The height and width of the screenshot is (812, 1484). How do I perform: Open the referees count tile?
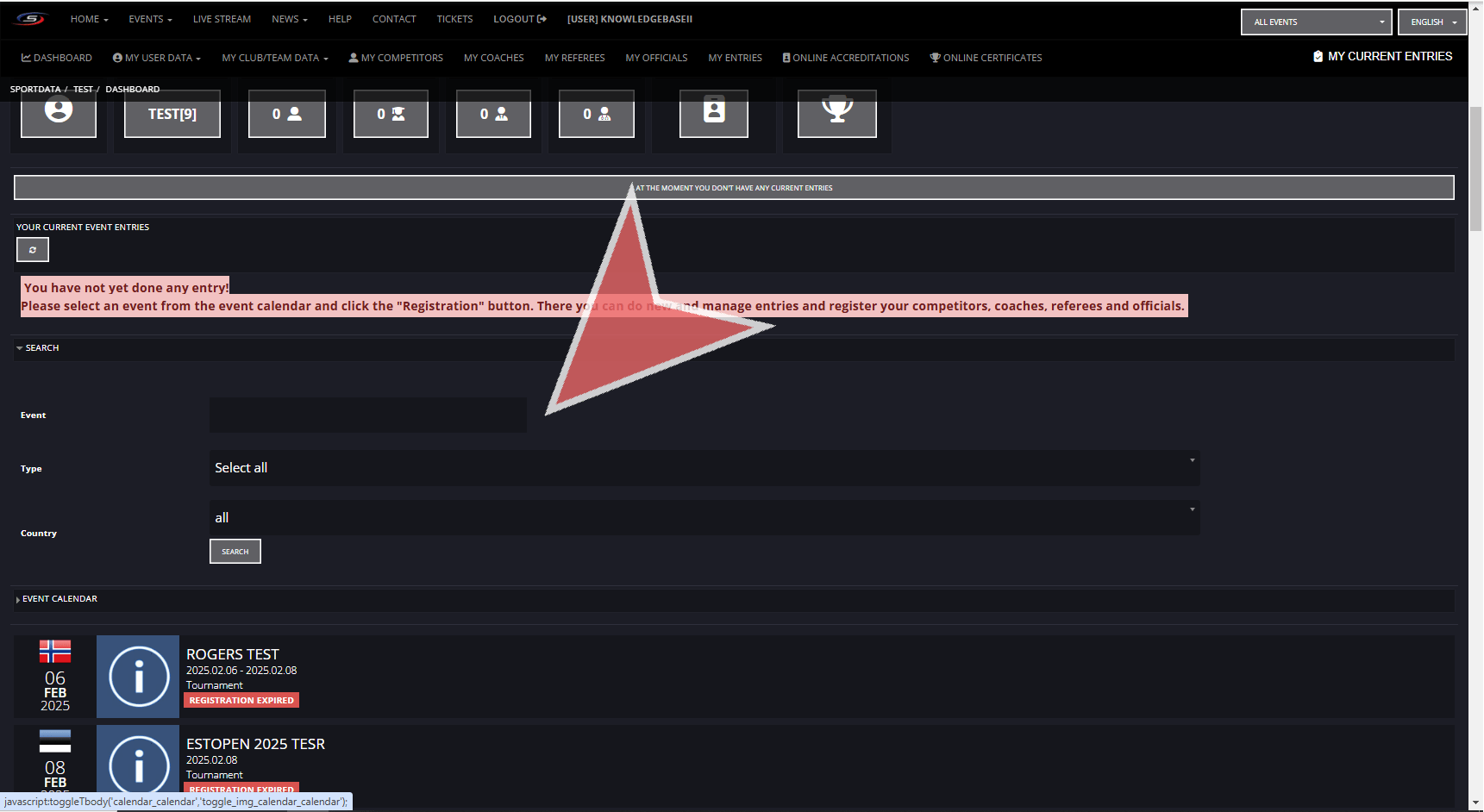493,114
